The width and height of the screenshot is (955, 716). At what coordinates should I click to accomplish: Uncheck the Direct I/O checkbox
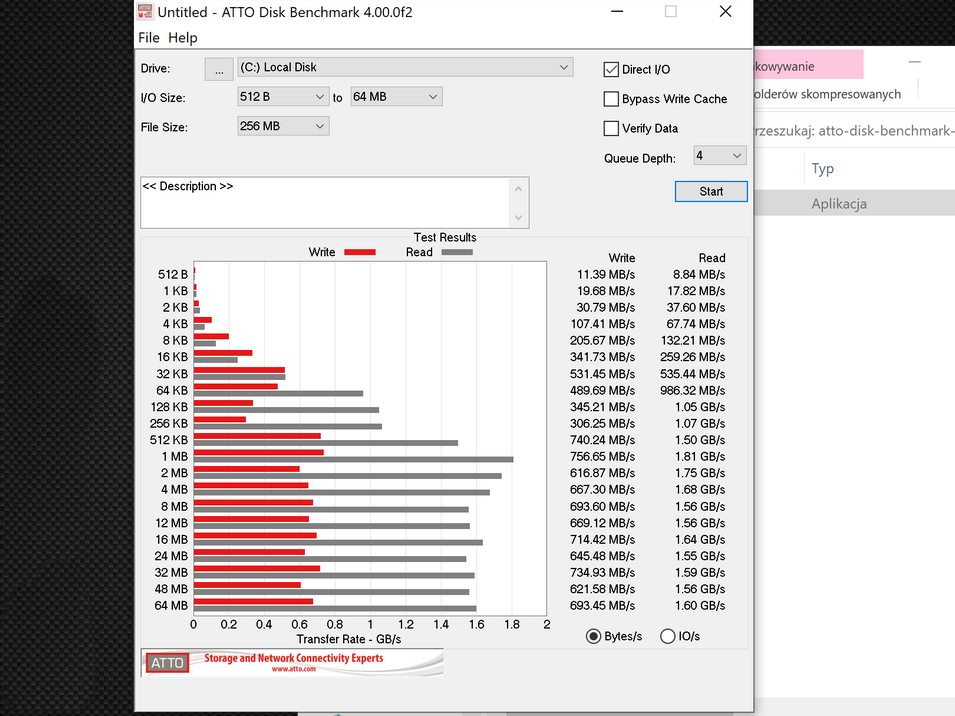point(611,69)
